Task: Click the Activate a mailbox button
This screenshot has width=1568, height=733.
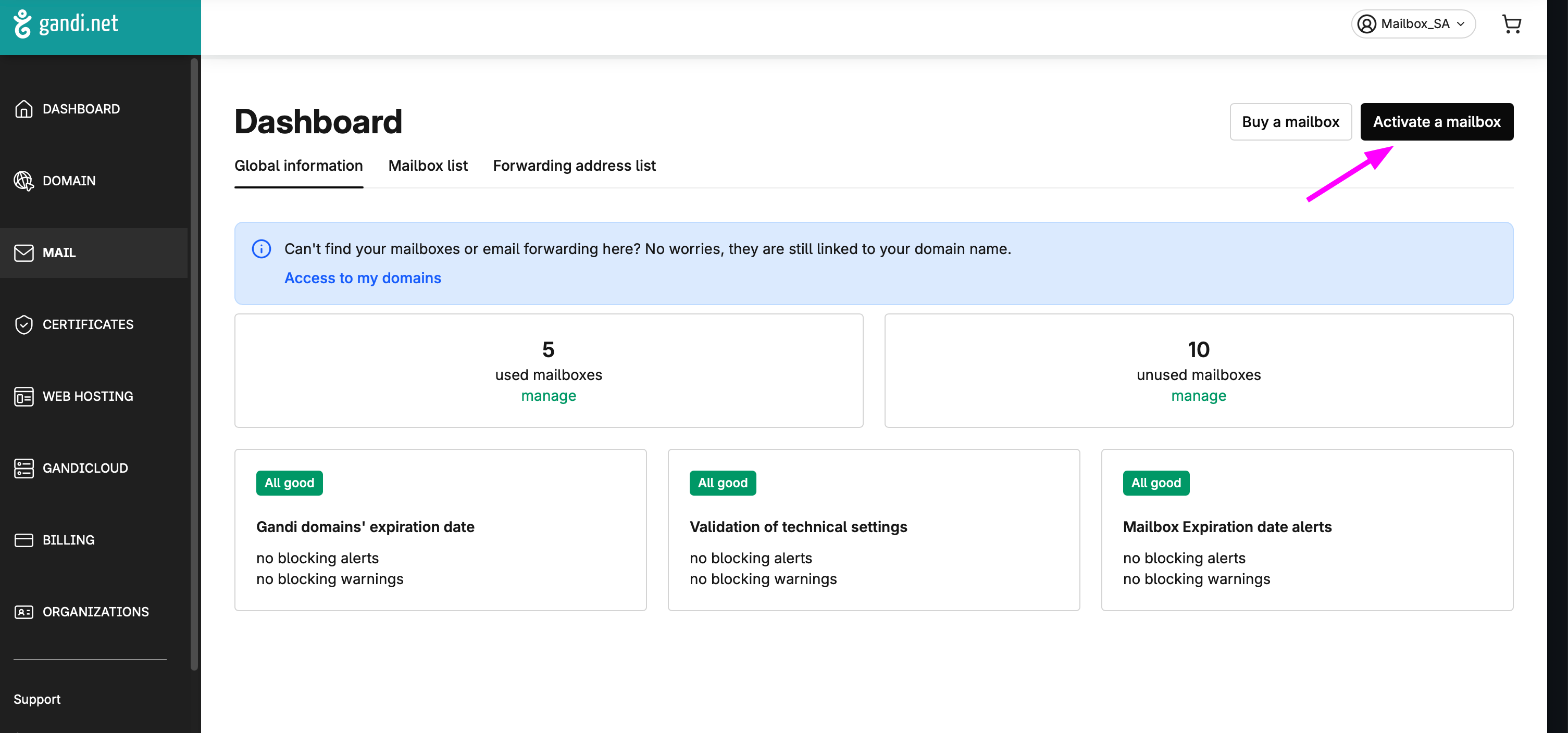Action: pos(1437,122)
